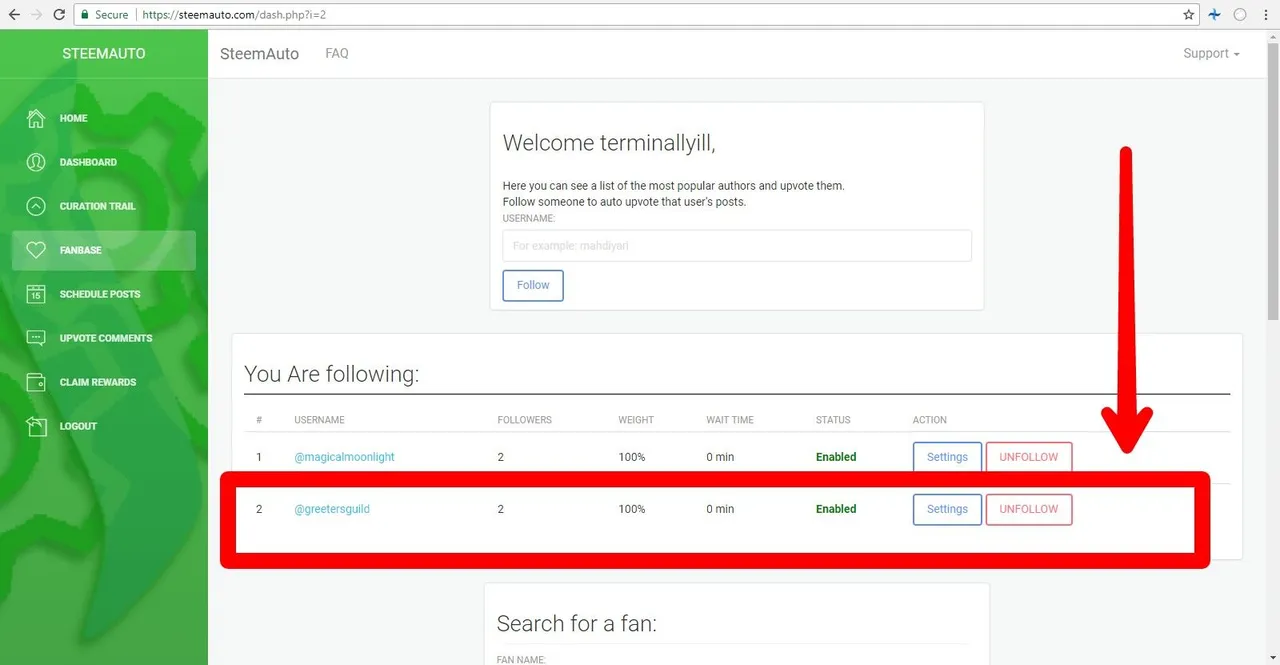The image size is (1280, 665).
Task: Open CLAIM REWARDS in the sidebar
Action: coord(104,382)
